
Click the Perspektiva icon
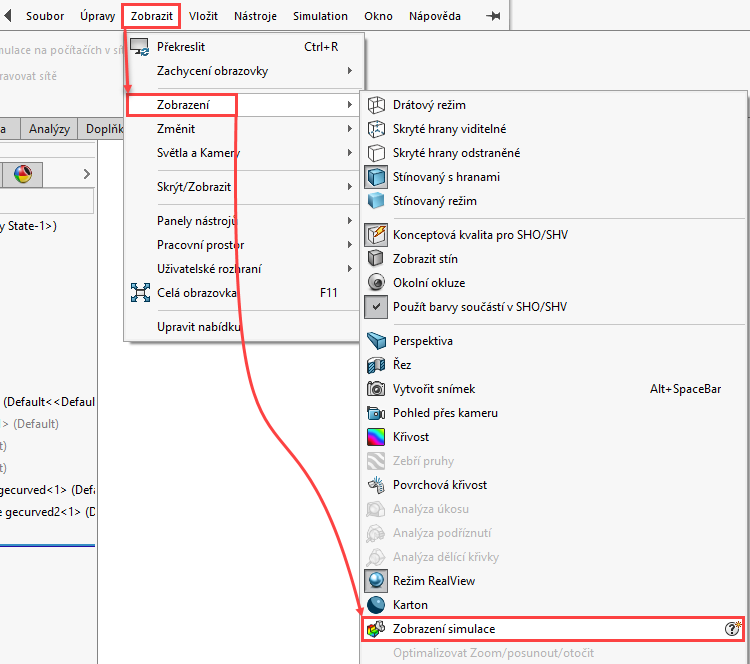point(376,341)
